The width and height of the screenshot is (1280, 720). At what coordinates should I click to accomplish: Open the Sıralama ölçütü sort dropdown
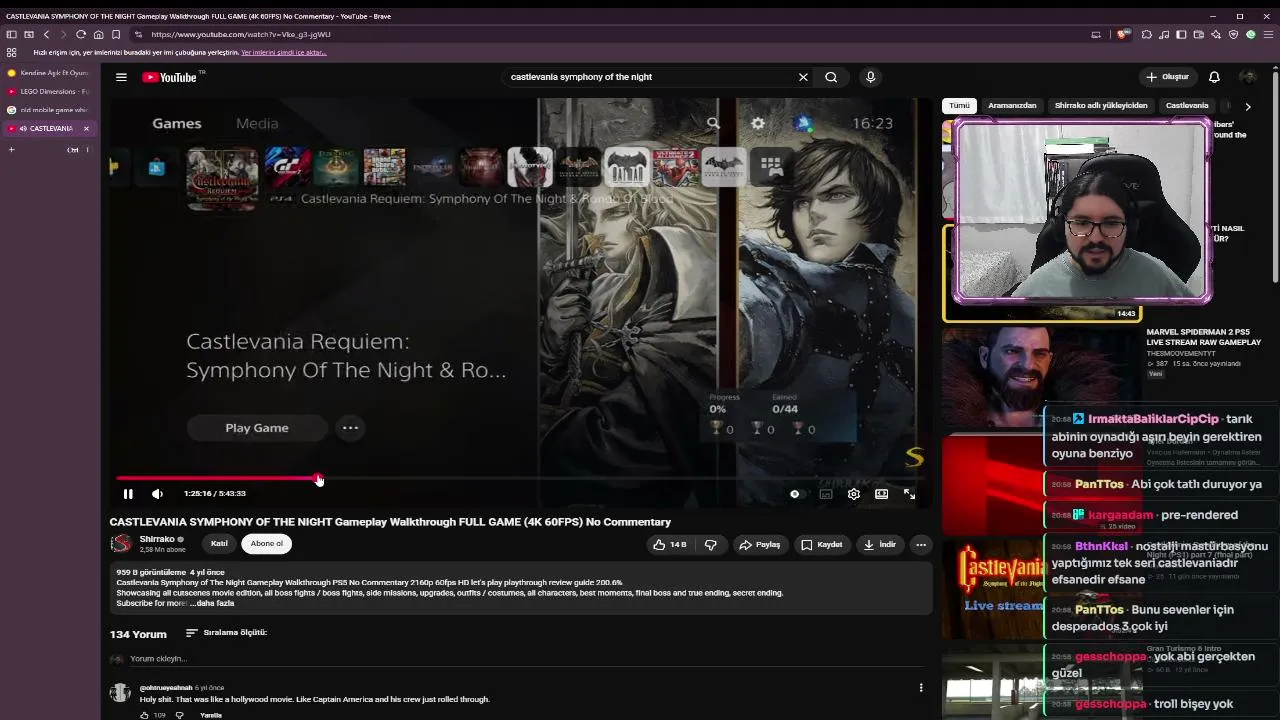tap(227, 633)
